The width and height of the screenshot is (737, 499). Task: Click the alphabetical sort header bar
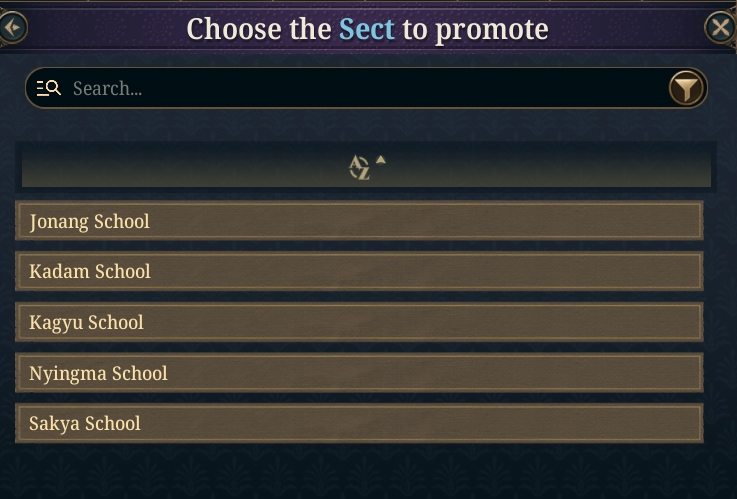366,168
